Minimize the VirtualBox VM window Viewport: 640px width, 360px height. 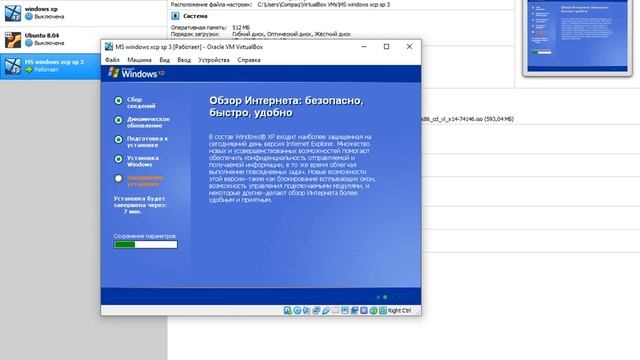[x=364, y=47]
